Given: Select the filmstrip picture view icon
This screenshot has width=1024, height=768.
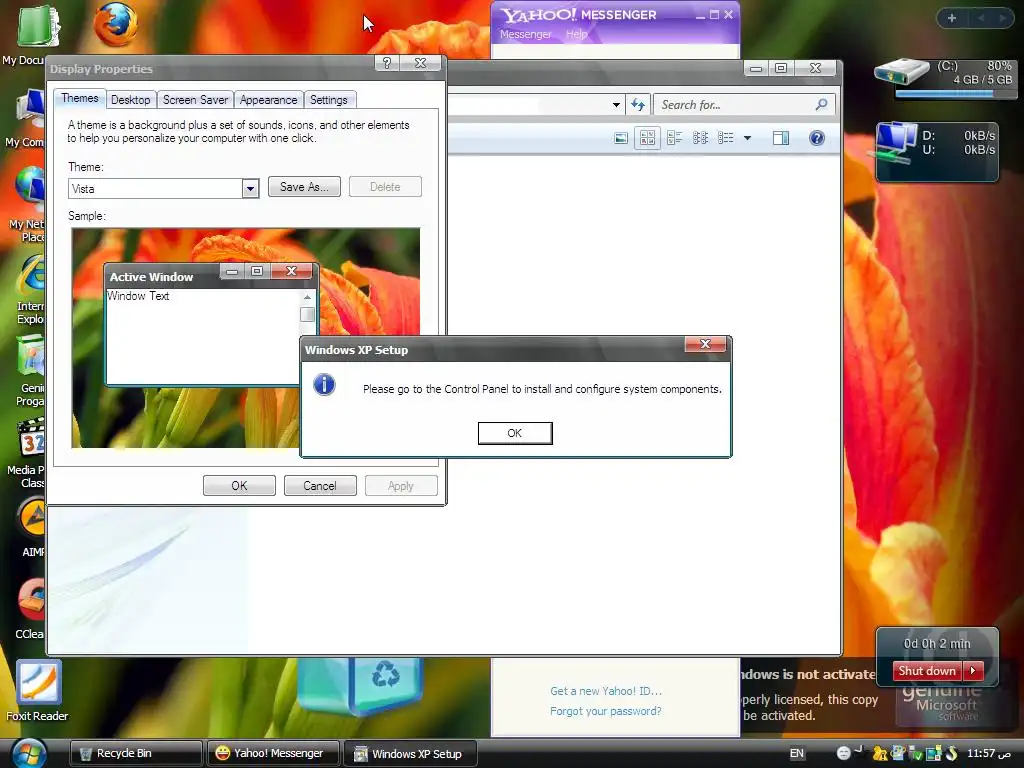Looking at the screenshot, I should pos(621,138).
